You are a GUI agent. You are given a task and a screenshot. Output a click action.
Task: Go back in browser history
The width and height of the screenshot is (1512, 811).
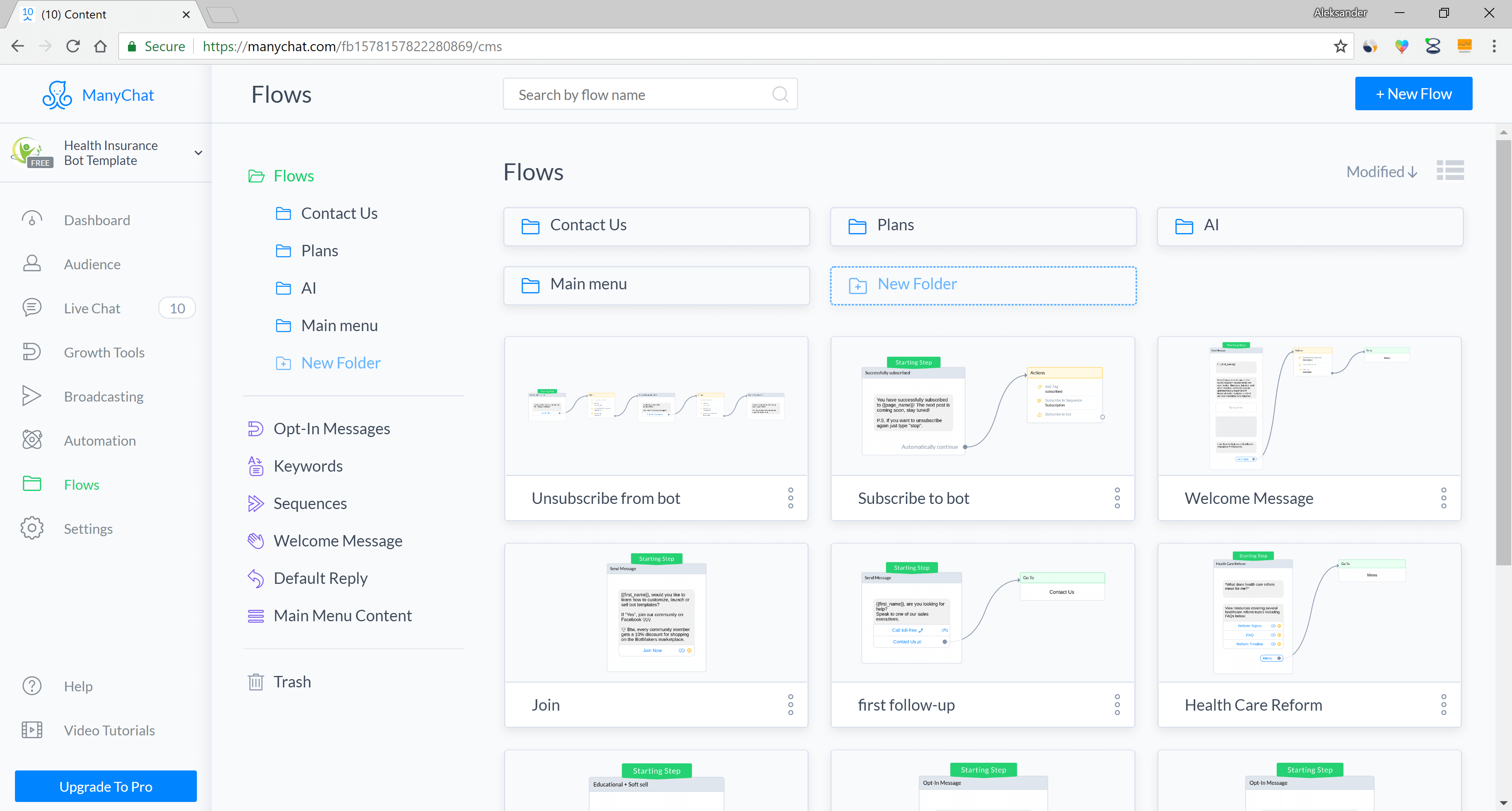click(x=18, y=46)
